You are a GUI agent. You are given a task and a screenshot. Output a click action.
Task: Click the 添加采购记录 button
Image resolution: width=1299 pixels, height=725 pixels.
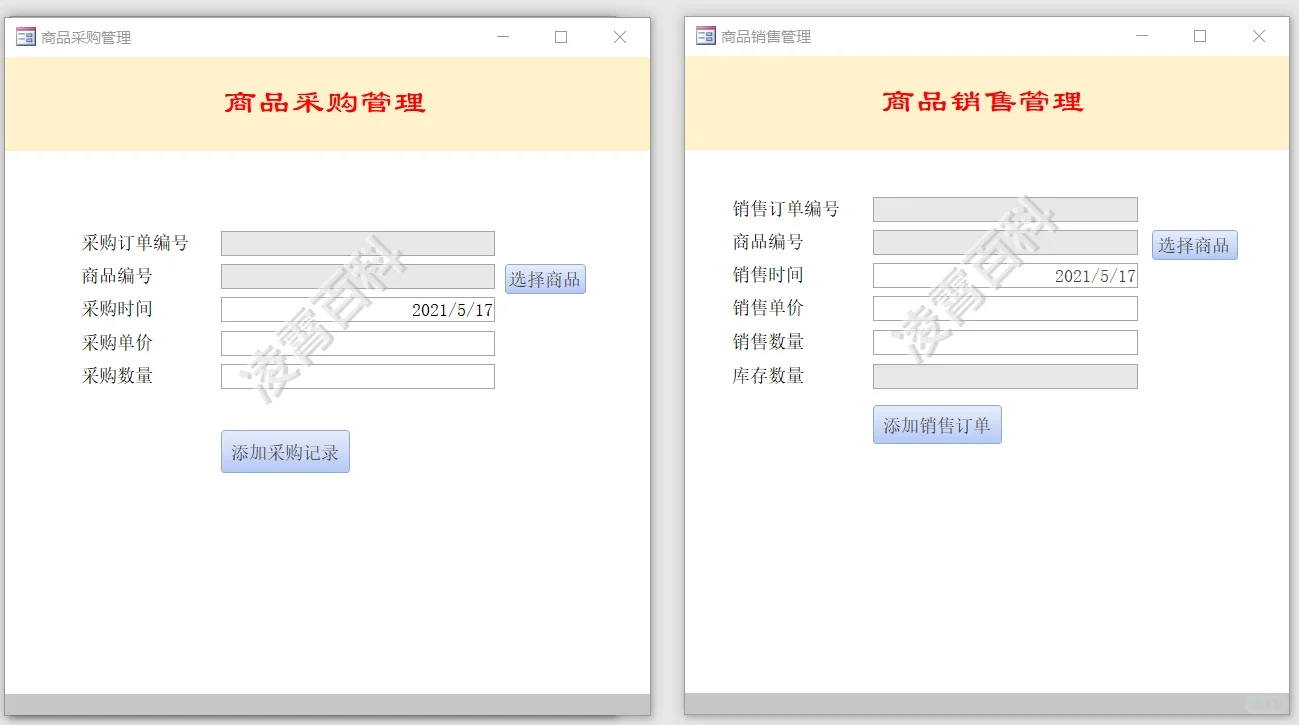pyautogui.click(x=285, y=451)
